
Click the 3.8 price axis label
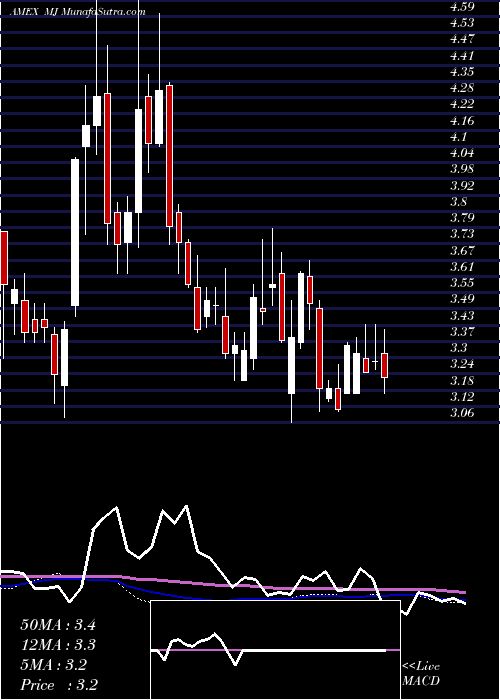(459, 201)
